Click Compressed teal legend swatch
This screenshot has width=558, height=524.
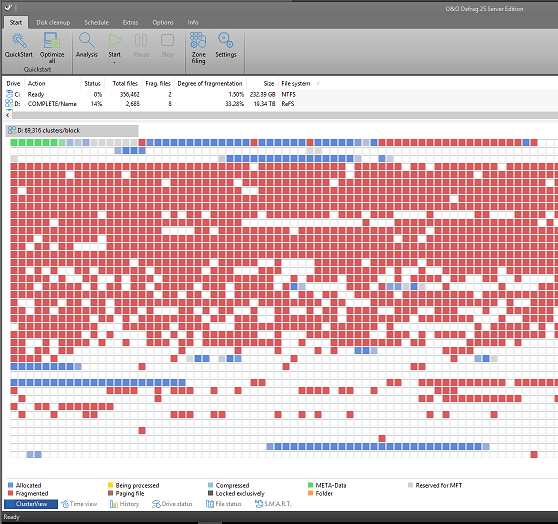coord(210,485)
